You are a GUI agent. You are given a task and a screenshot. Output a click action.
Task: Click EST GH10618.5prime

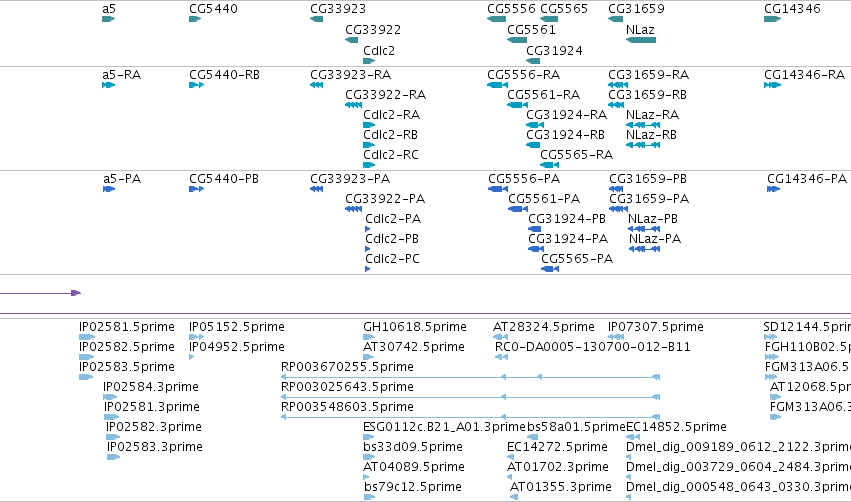coord(415,327)
